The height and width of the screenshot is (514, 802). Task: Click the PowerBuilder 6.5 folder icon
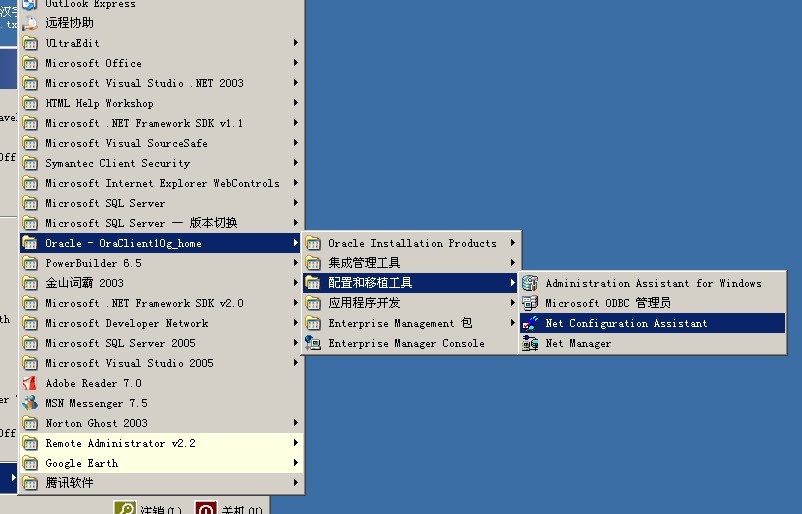pyautogui.click(x=30, y=263)
